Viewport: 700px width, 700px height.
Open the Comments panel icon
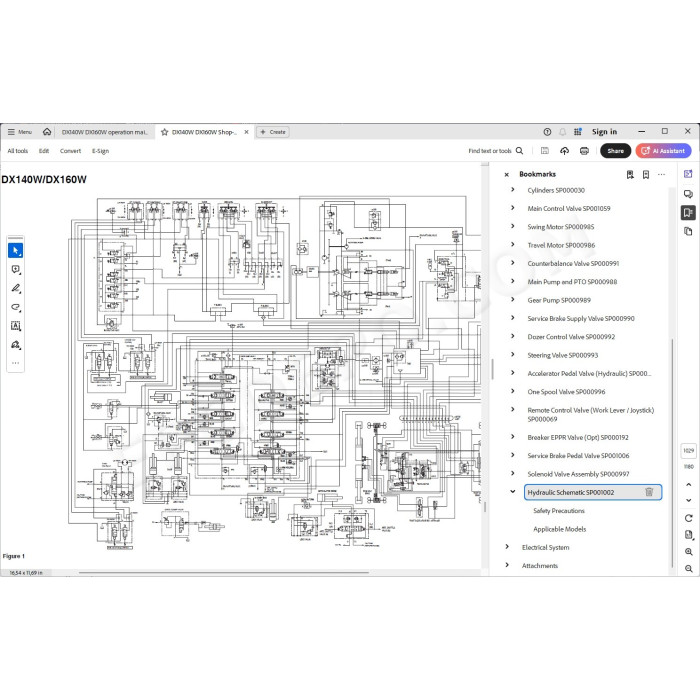[688, 193]
